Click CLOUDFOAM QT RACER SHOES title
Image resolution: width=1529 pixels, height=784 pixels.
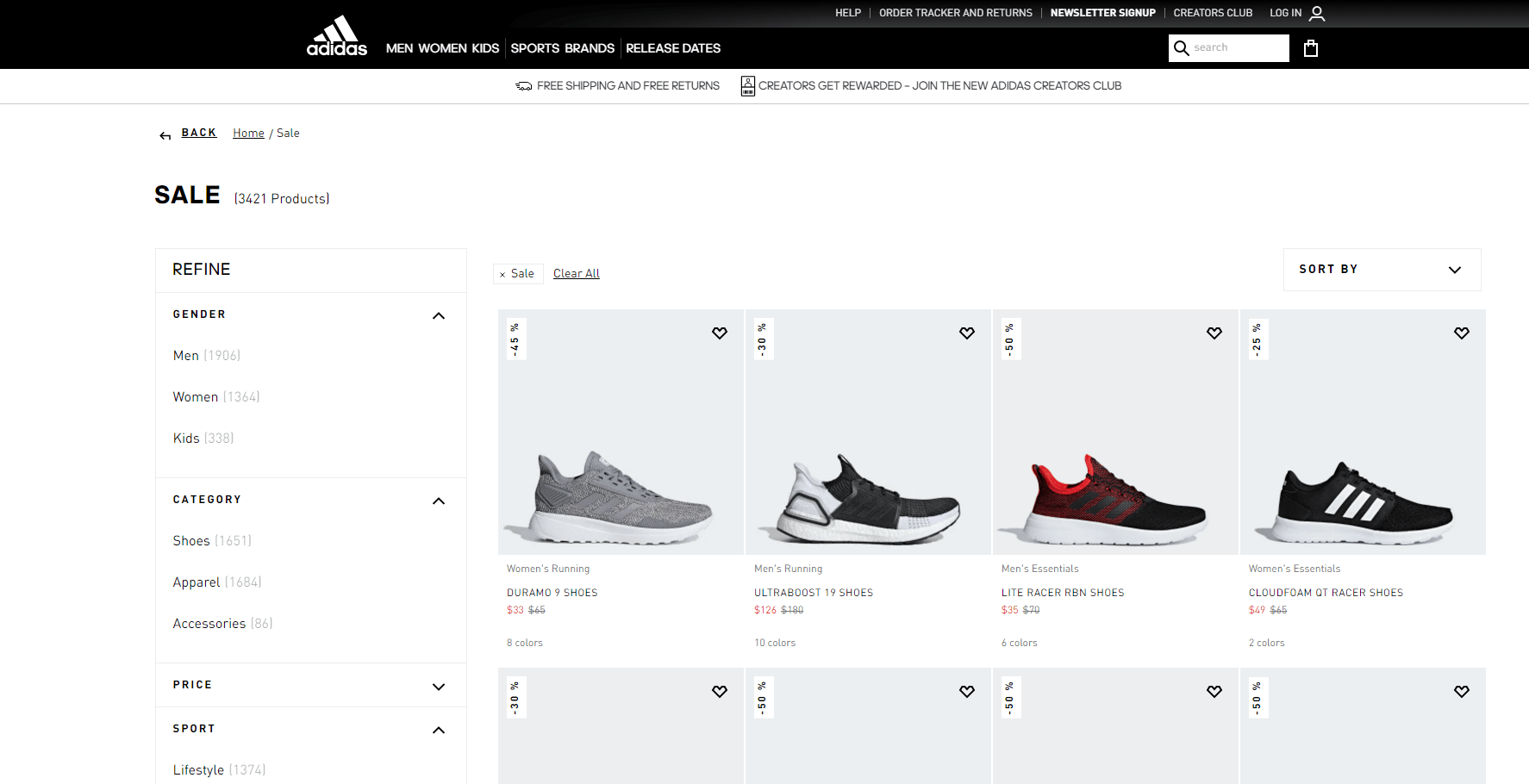click(x=1326, y=593)
